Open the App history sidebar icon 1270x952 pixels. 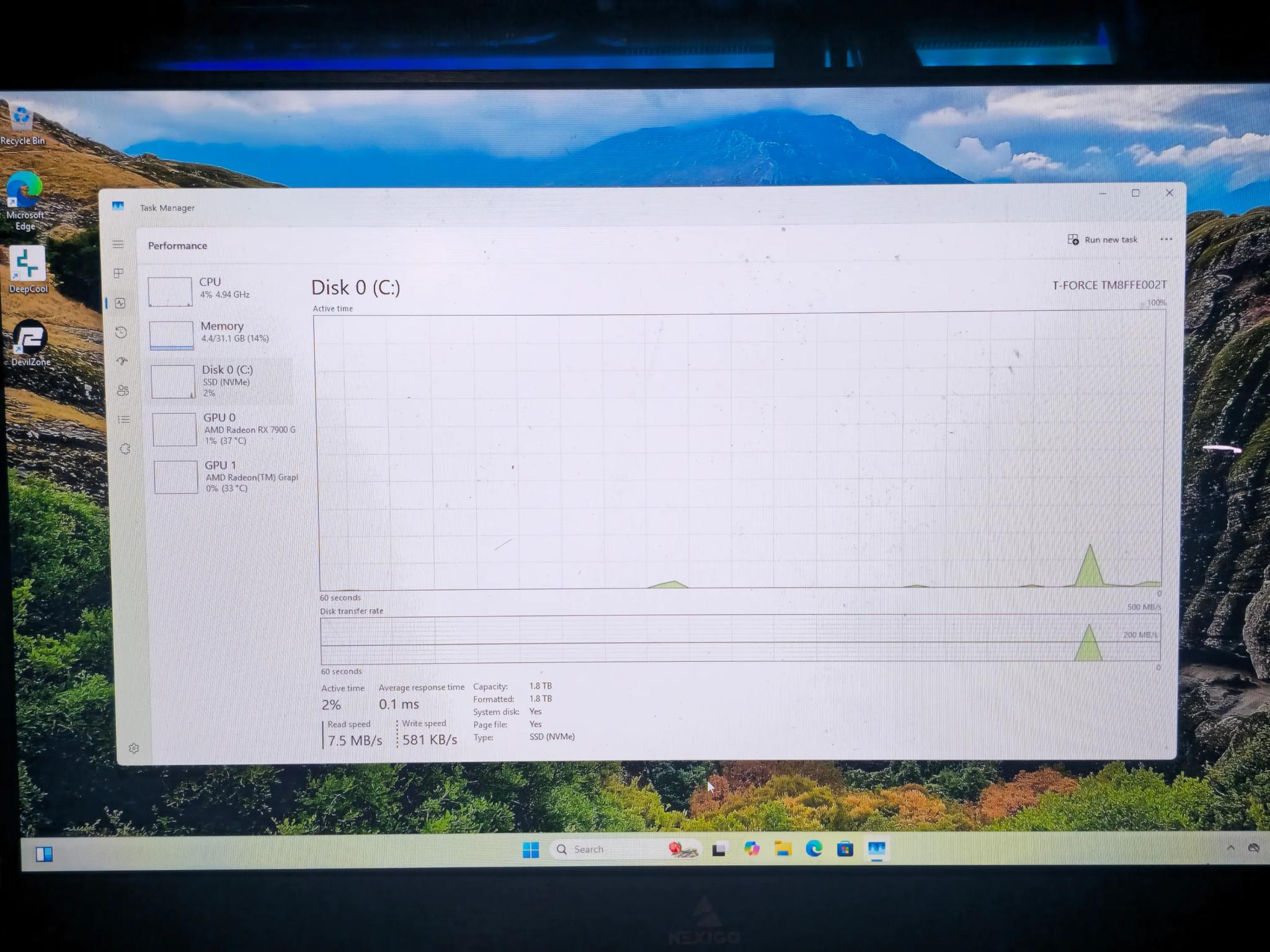122,332
